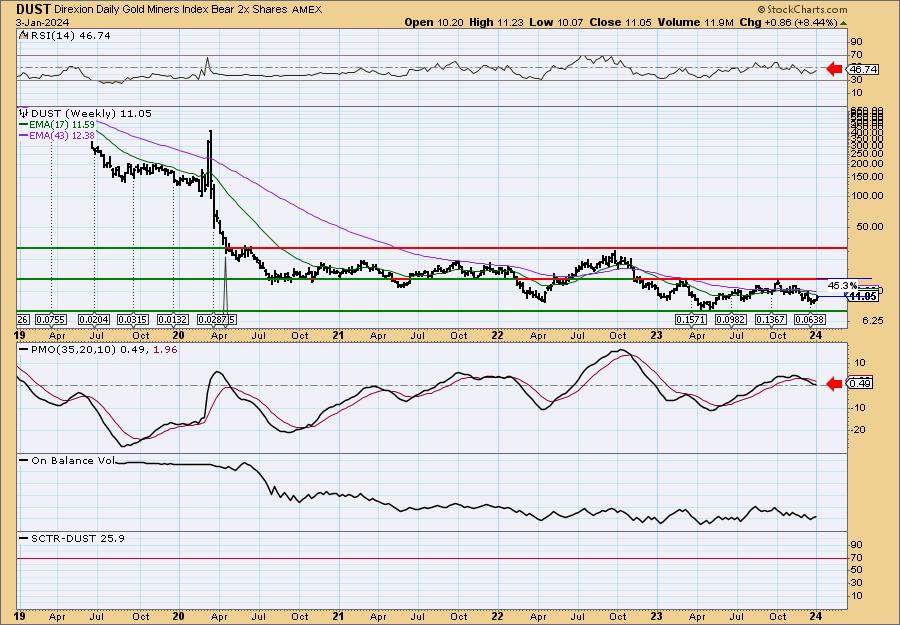The height and width of the screenshot is (625, 900).
Task: Click the 0.0982 dividend marker
Action: pyautogui.click(x=731, y=319)
